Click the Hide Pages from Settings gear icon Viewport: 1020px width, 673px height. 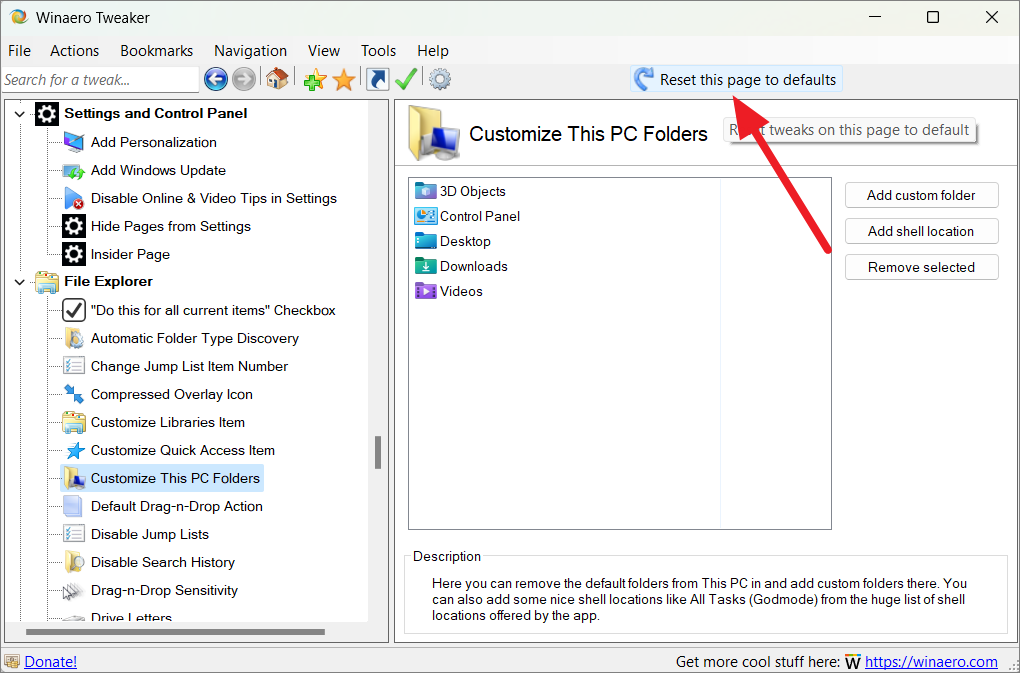point(74,226)
